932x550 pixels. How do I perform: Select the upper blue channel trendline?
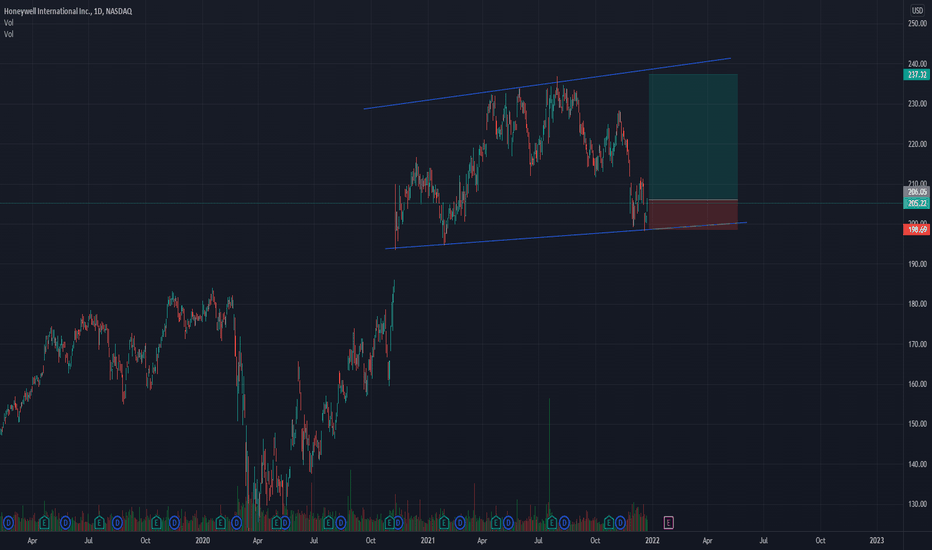tap(547, 84)
